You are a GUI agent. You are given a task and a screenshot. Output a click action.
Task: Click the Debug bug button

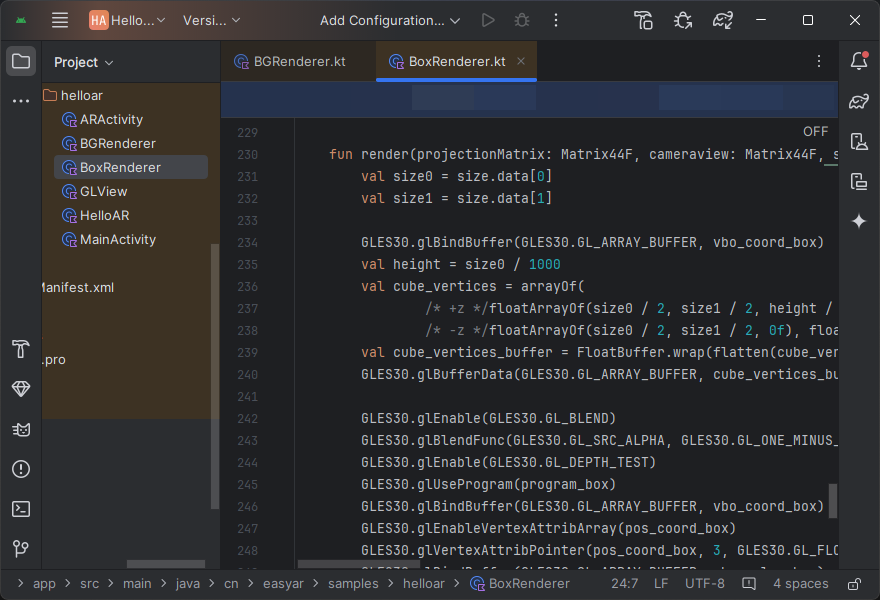click(x=521, y=20)
